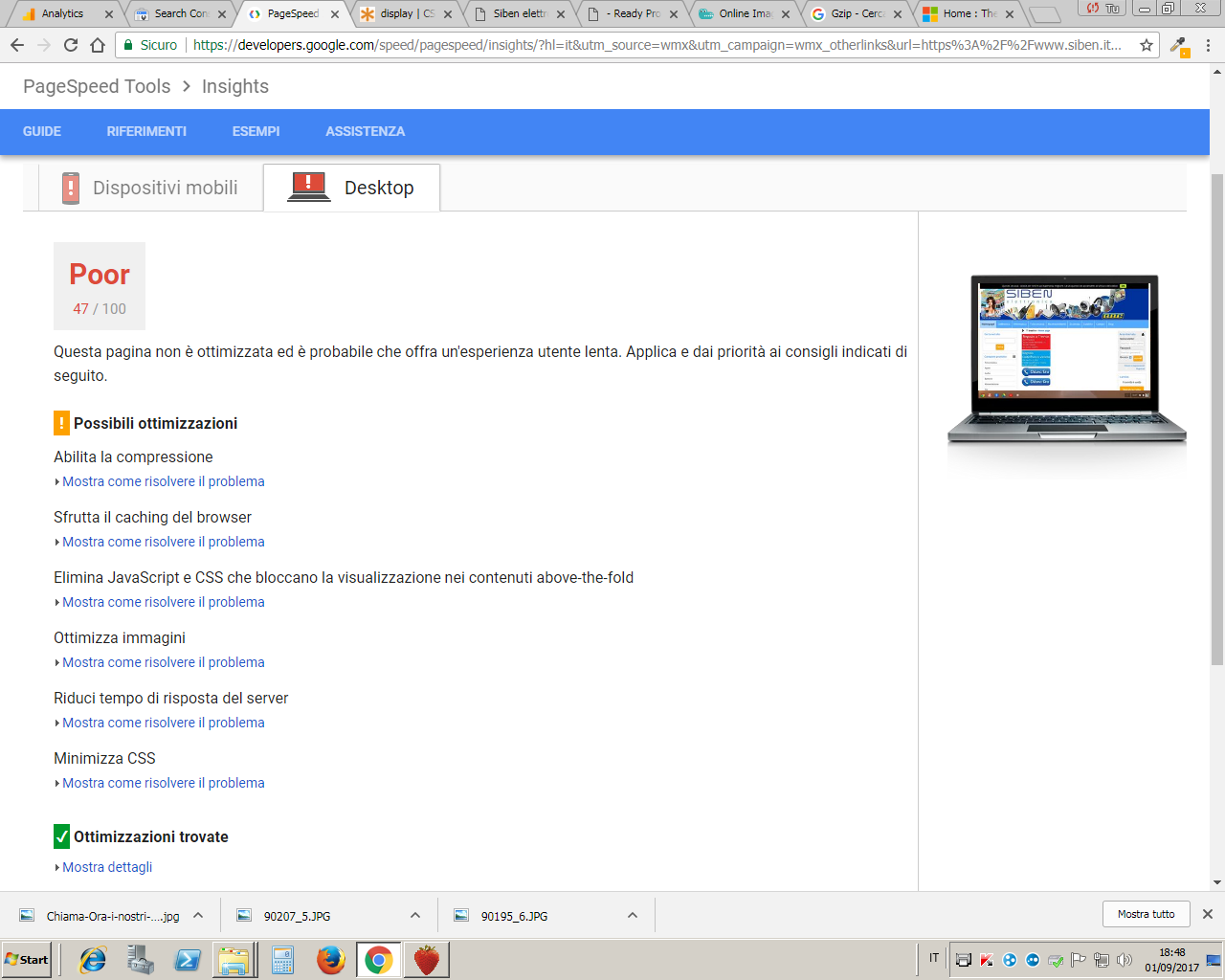Go back with the browser back arrow
Image resolution: width=1225 pixels, height=980 pixels.
coord(17,45)
